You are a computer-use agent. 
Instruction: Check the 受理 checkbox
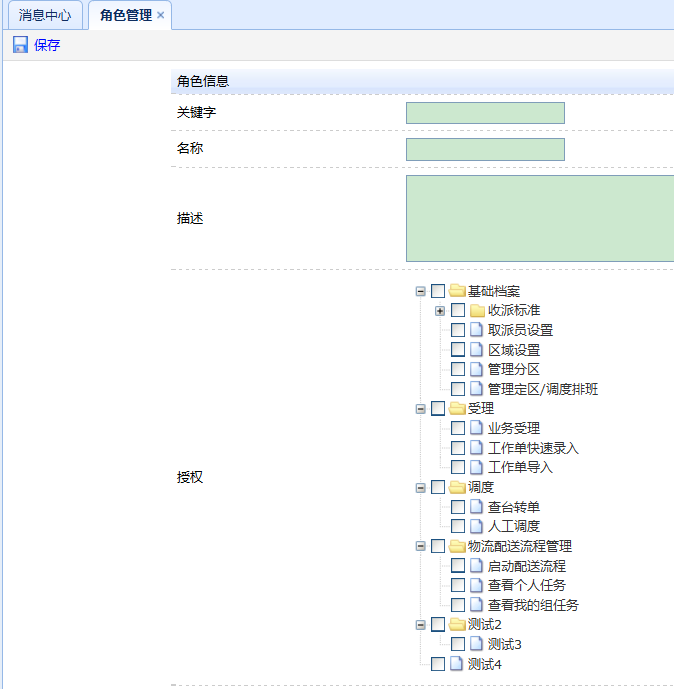(x=438, y=408)
